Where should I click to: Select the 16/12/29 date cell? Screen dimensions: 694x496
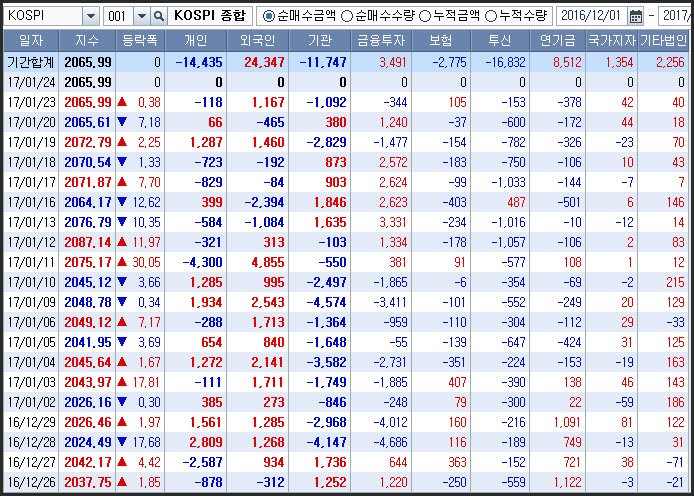coord(31,422)
